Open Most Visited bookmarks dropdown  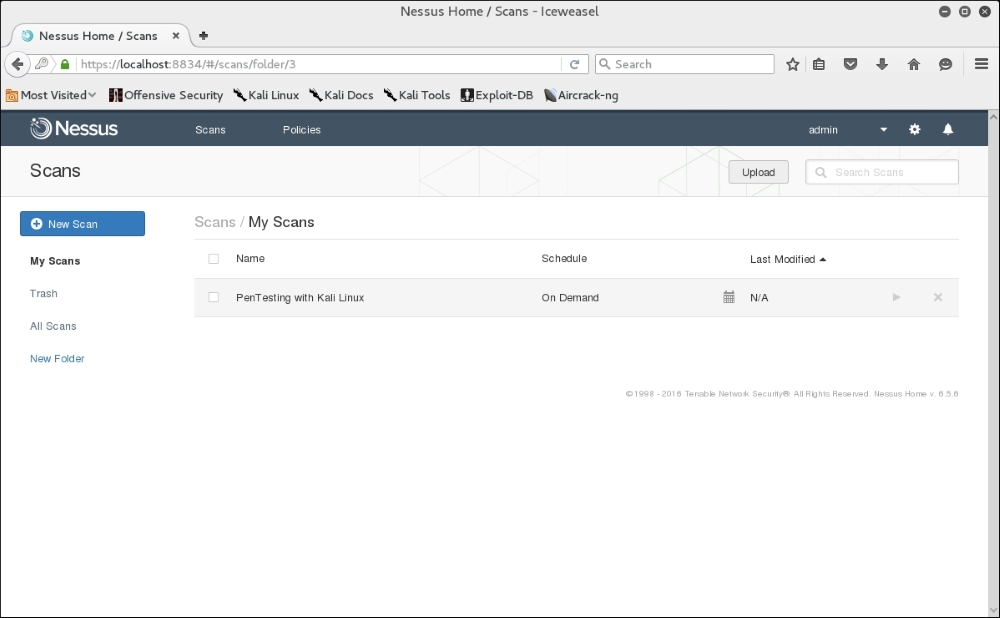[x=51, y=95]
